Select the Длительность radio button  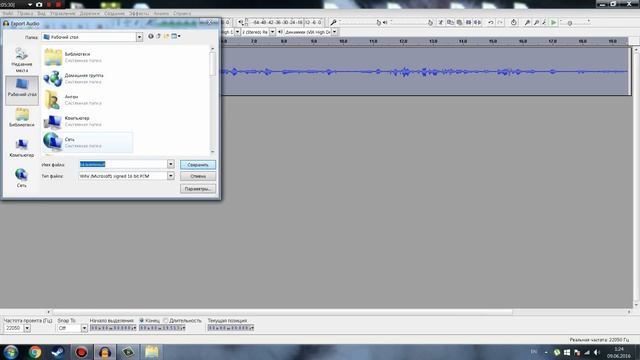point(165,320)
